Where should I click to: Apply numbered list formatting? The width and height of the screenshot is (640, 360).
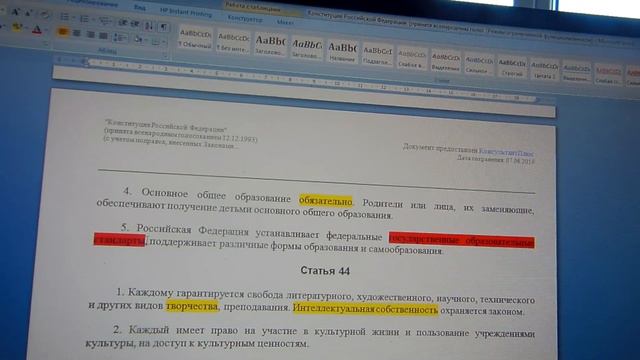pos(84,19)
